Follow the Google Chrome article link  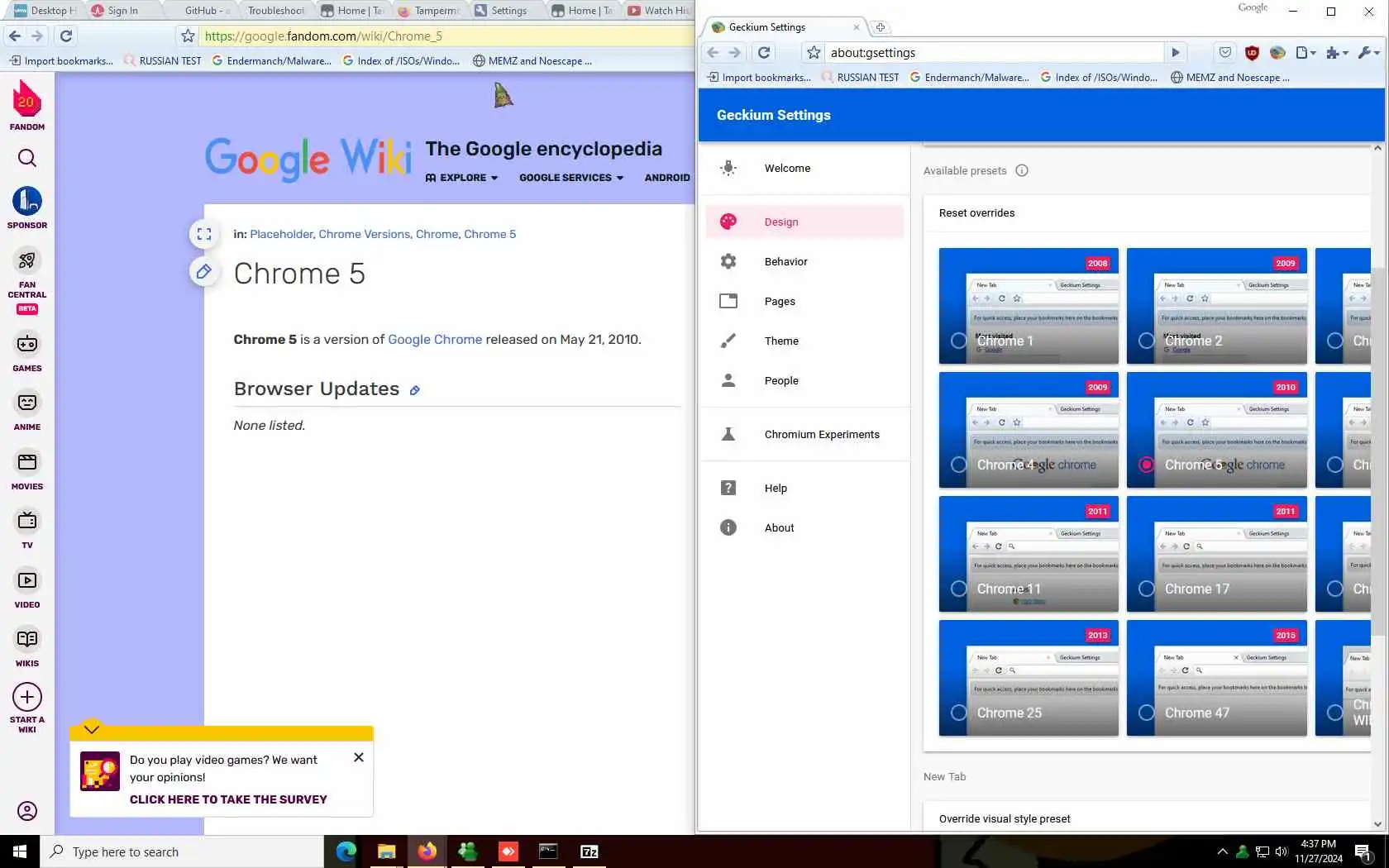click(435, 339)
